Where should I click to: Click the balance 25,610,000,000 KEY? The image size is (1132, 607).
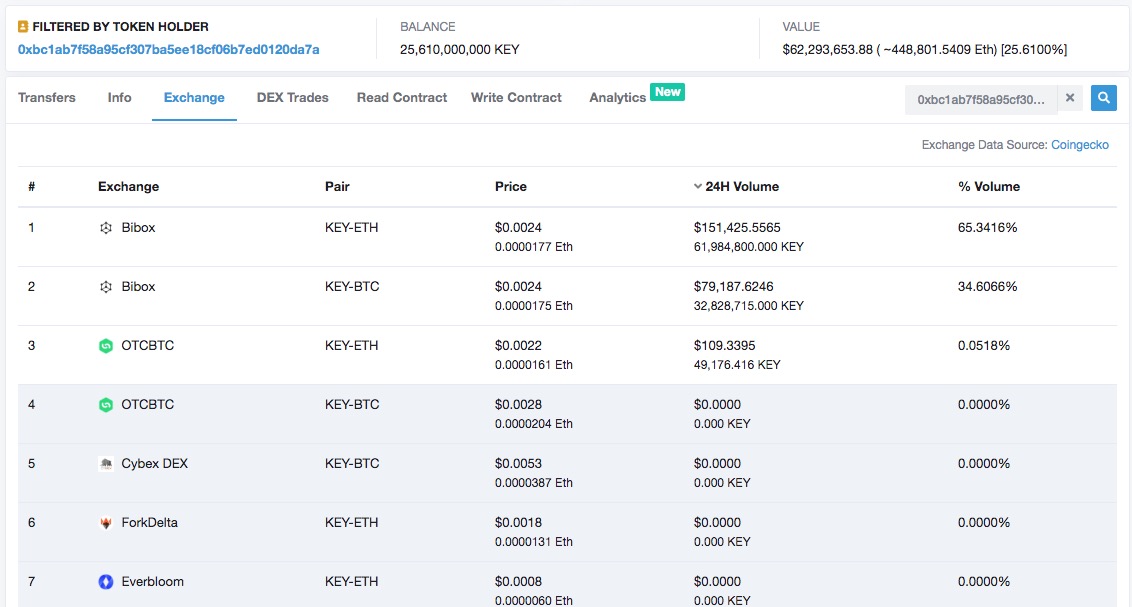pos(460,50)
